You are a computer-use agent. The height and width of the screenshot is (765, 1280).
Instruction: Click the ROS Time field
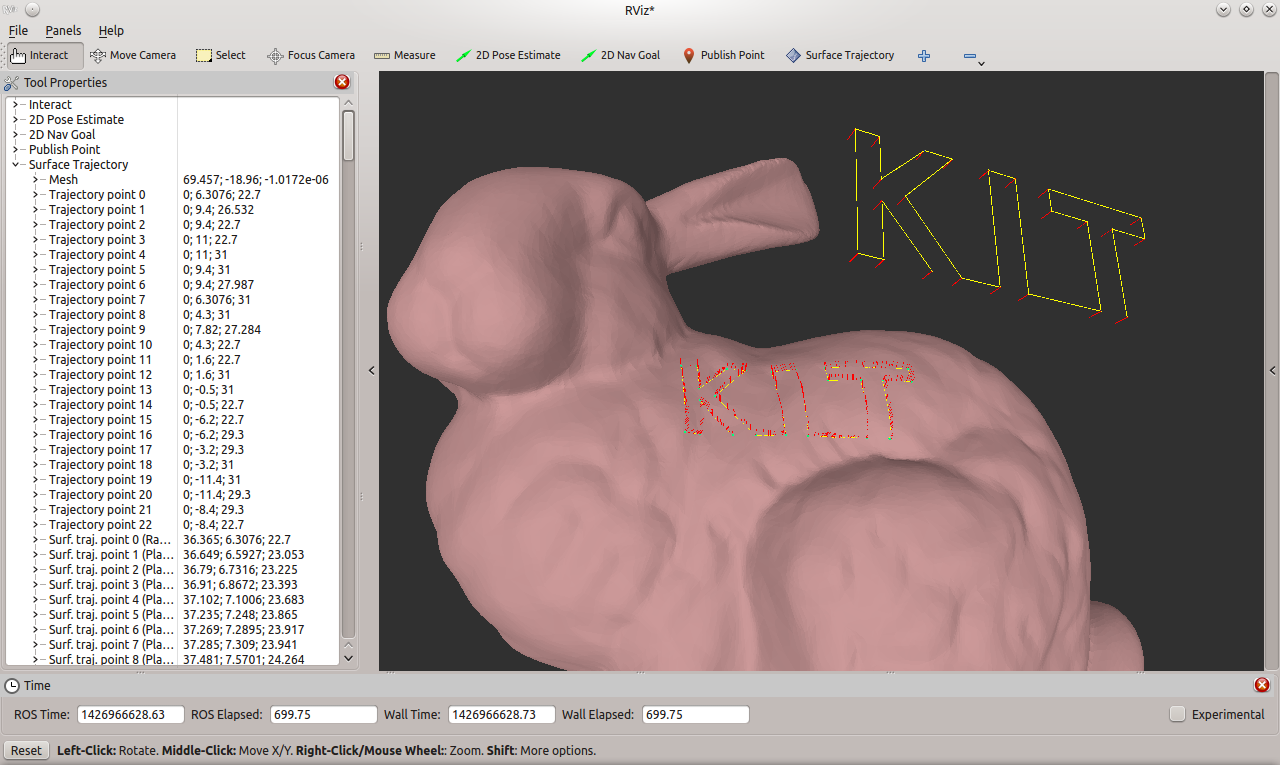pyautogui.click(x=131, y=714)
